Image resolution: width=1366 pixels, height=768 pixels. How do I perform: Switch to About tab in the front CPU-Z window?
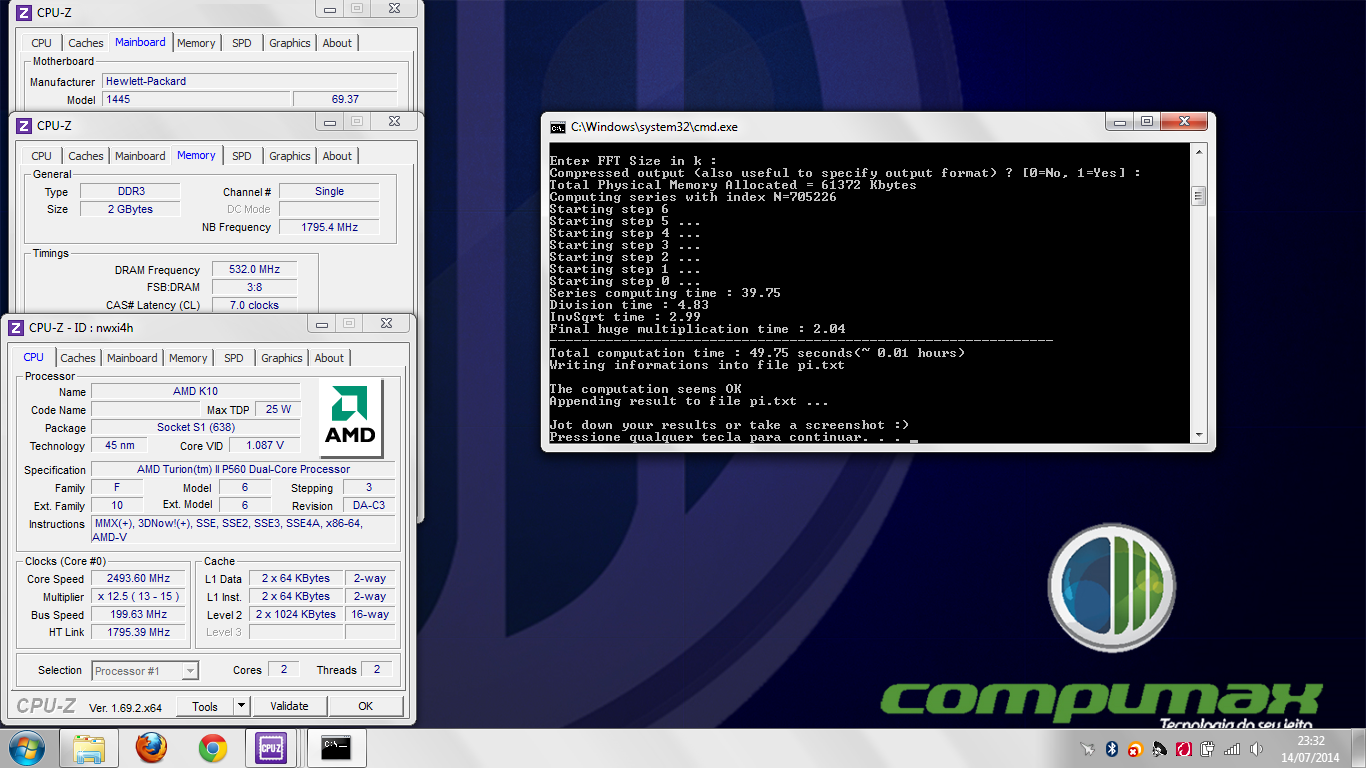tap(329, 358)
